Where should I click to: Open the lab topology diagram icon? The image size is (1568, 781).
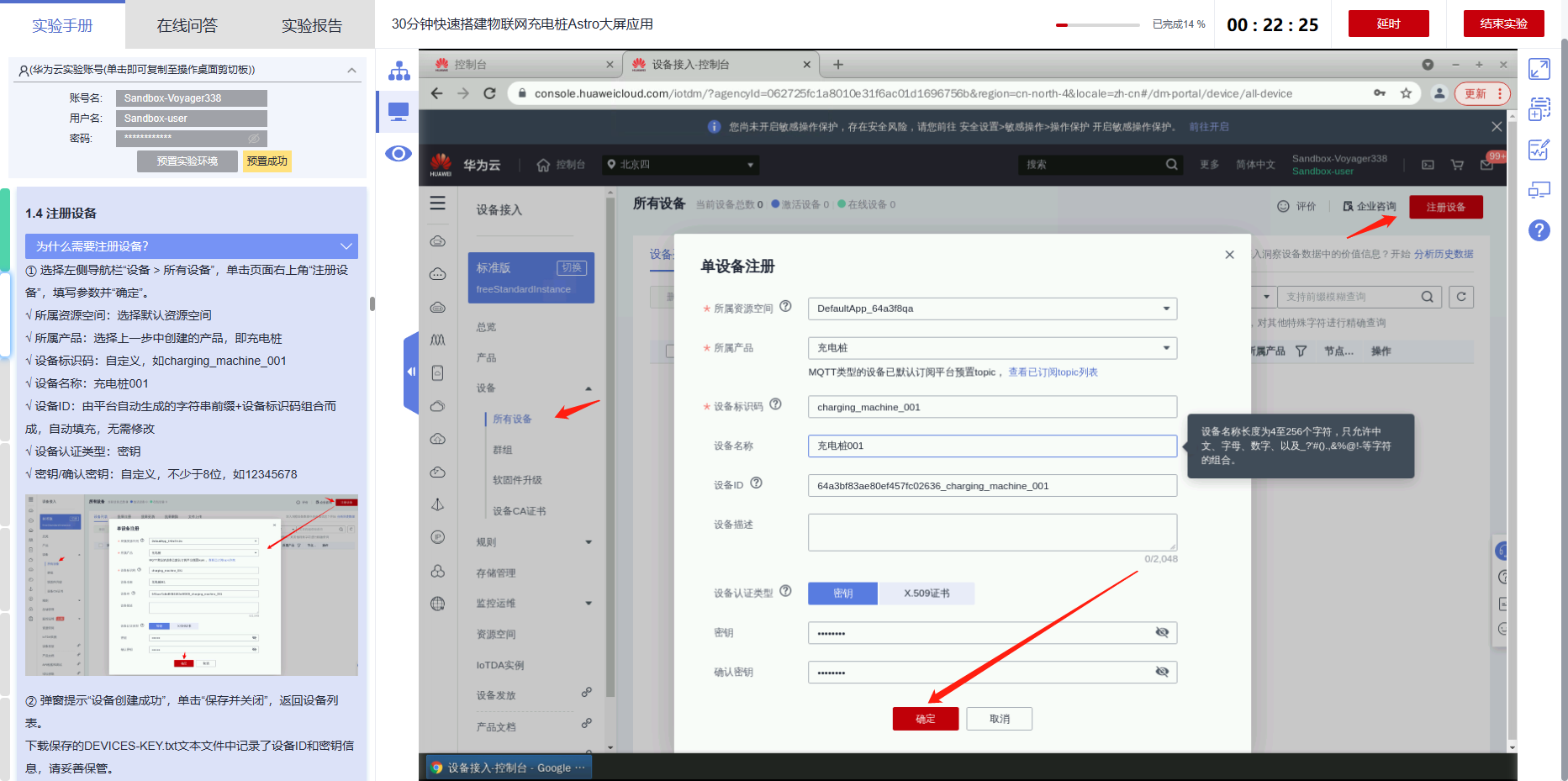pyautogui.click(x=399, y=71)
